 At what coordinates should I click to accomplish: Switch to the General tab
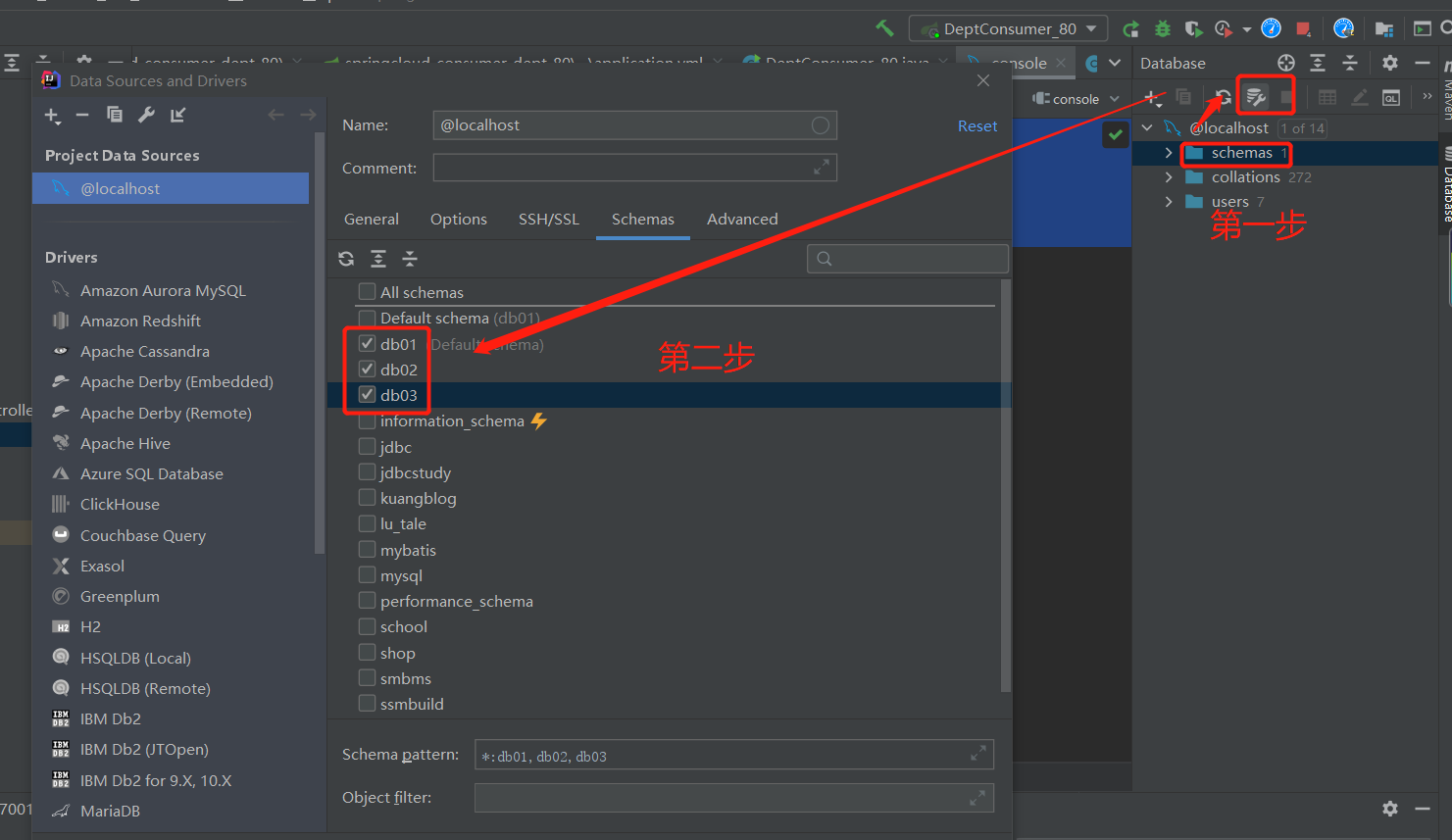pos(372,220)
